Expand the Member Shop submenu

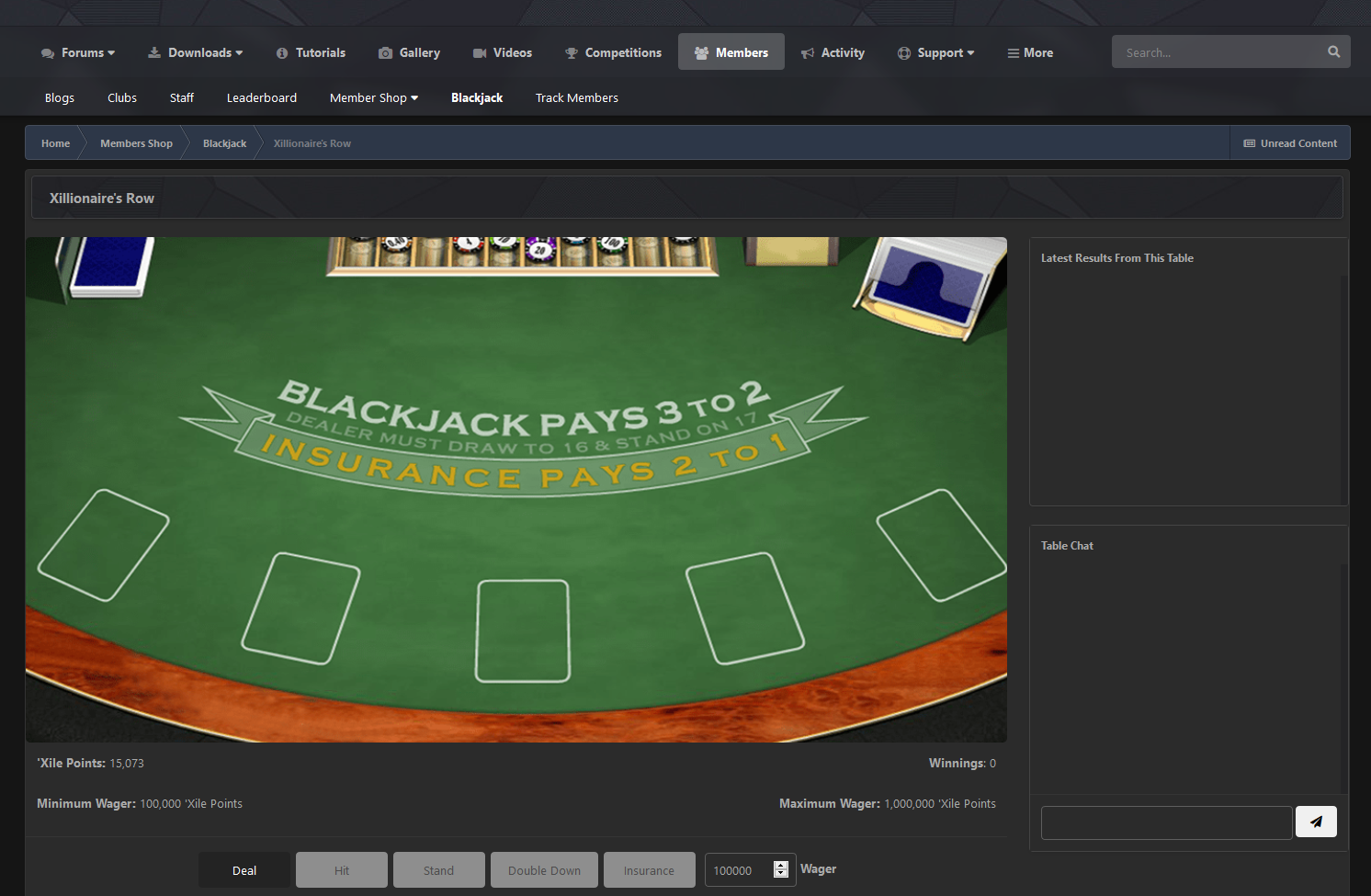[x=374, y=97]
